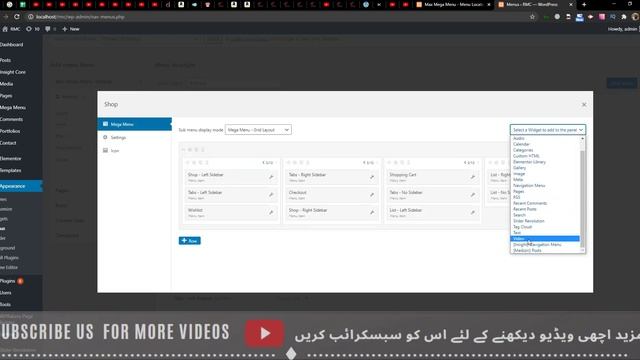Open wrench settings for Tabs - No Sidebar
640x360 pixels.
[473, 195]
